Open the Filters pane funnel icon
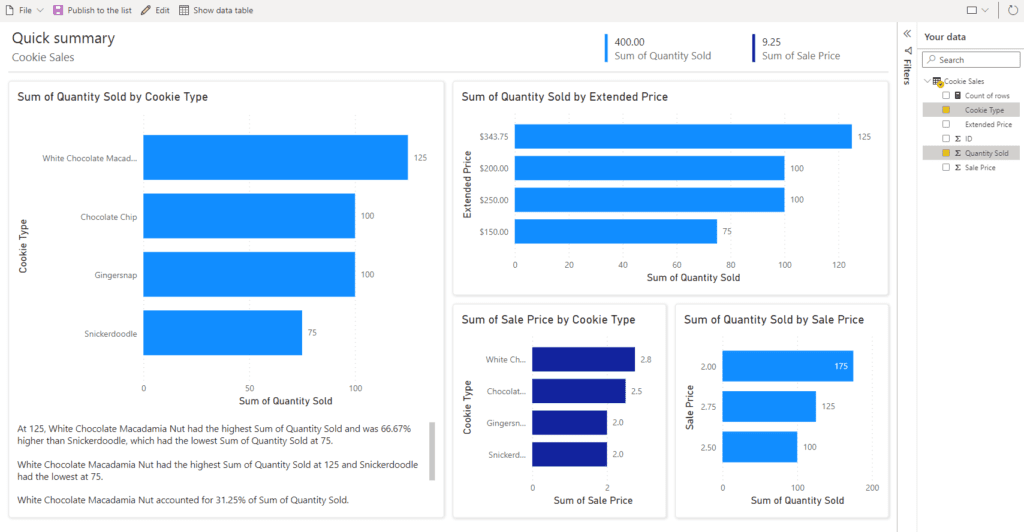1024x532 pixels. 907,51
